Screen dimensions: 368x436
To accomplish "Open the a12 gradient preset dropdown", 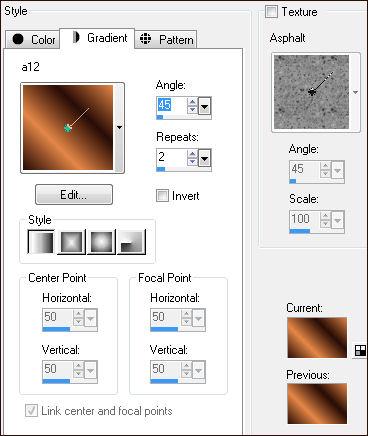I will (x=119, y=127).
